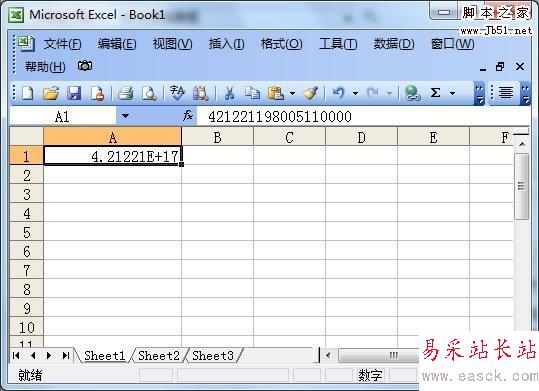This screenshot has width=539, height=391.
Task: Click the fx Insert Function button
Action: coord(188,116)
